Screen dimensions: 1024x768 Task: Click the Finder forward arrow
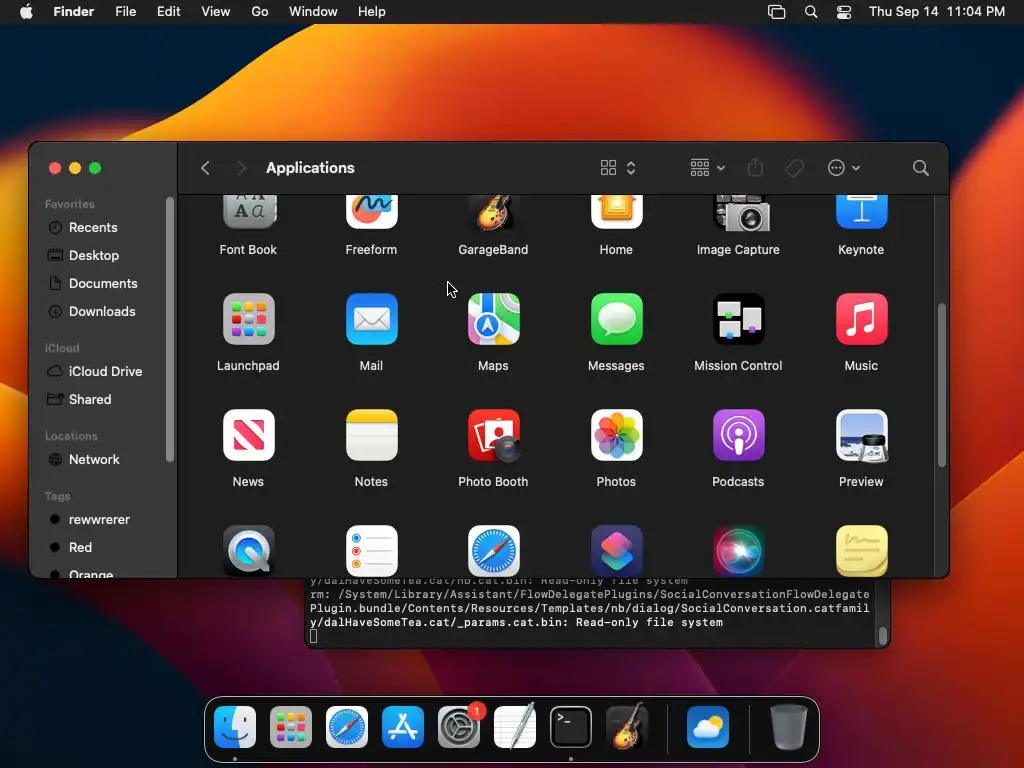pyautogui.click(x=242, y=168)
